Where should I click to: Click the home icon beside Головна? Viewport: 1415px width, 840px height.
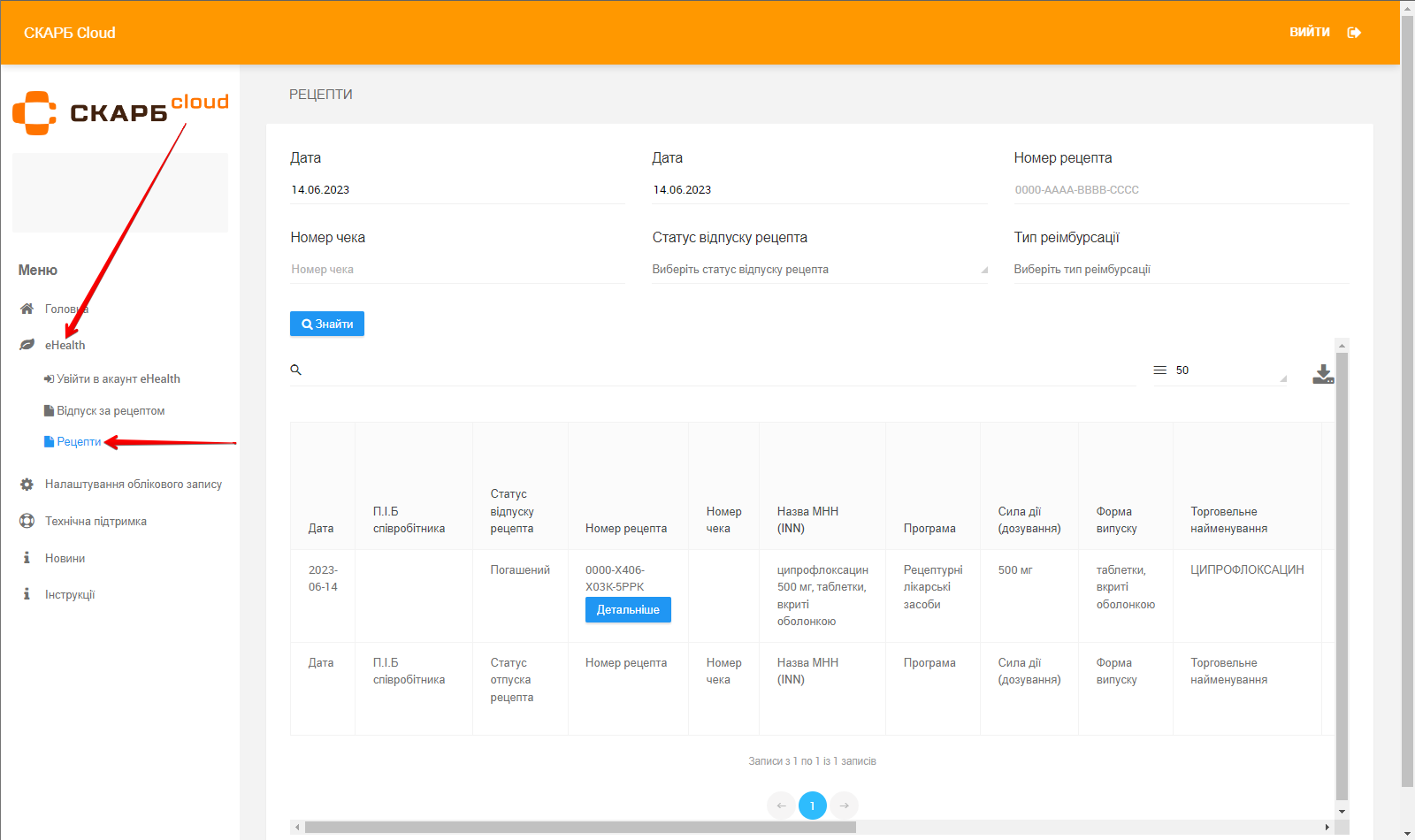[27, 309]
